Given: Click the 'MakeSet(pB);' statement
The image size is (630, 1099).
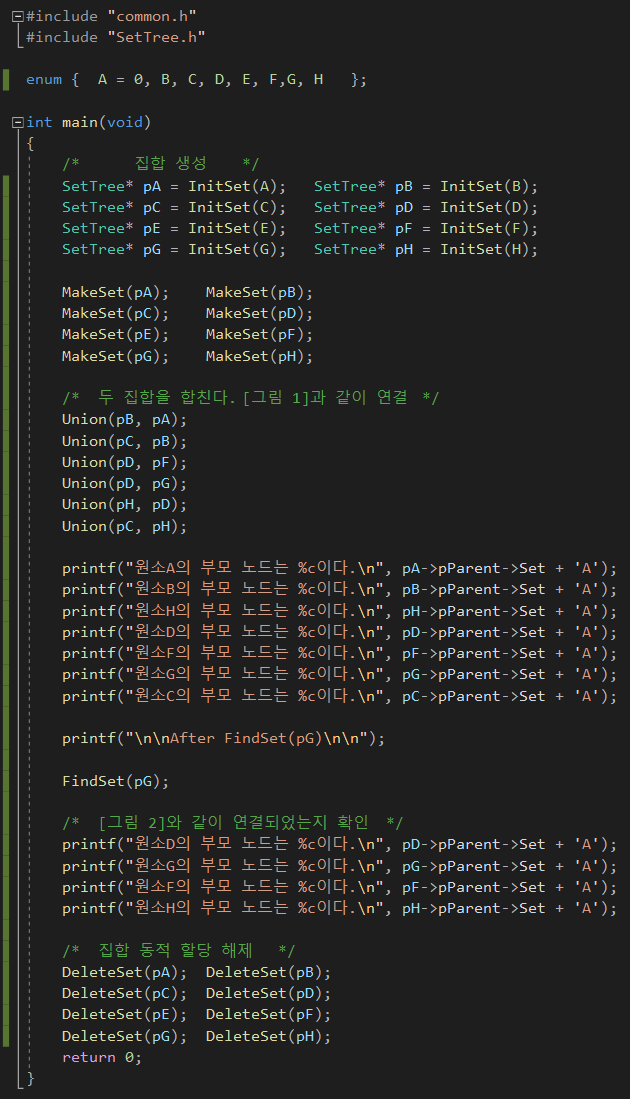Looking at the screenshot, I should tap(259, 292).
